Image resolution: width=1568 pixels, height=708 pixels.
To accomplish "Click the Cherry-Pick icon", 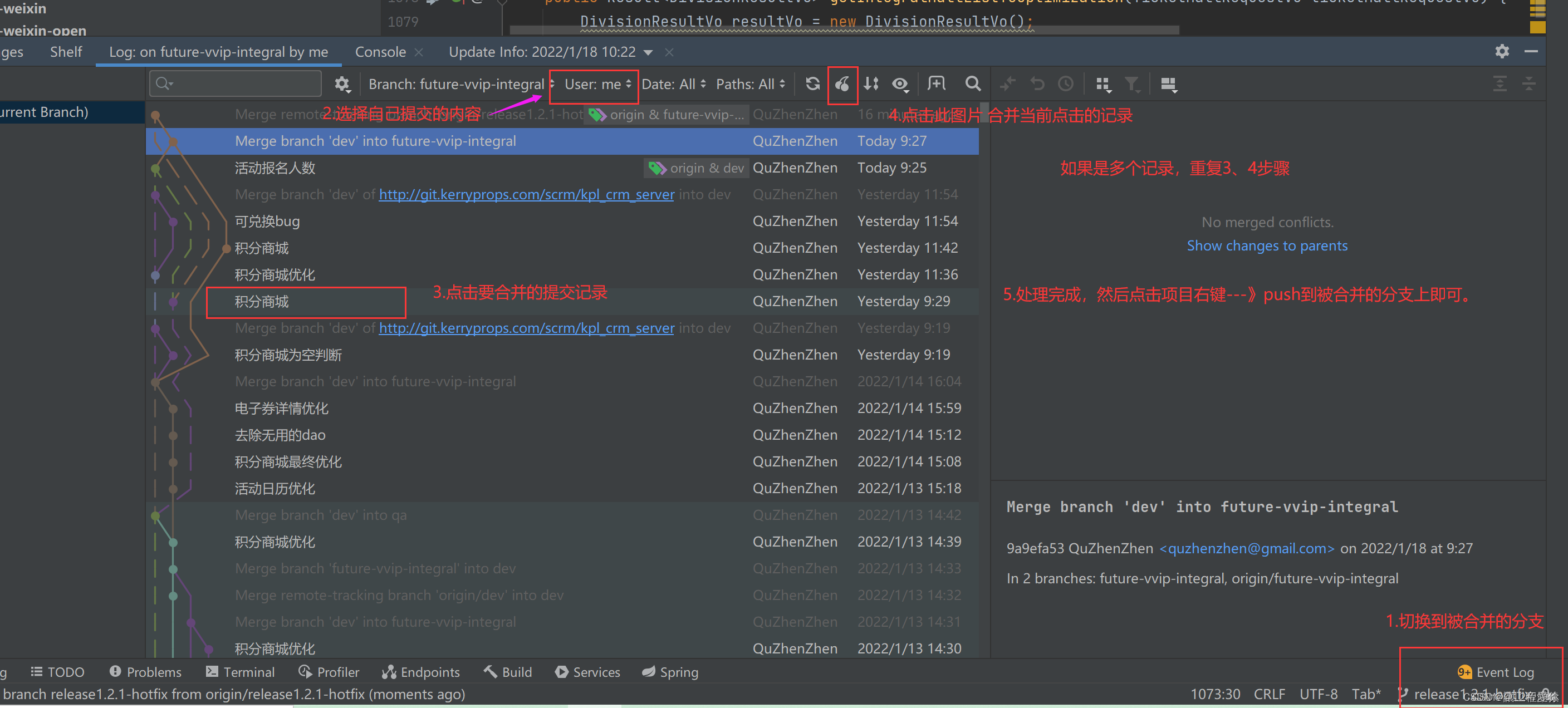I will click(842, 84).
